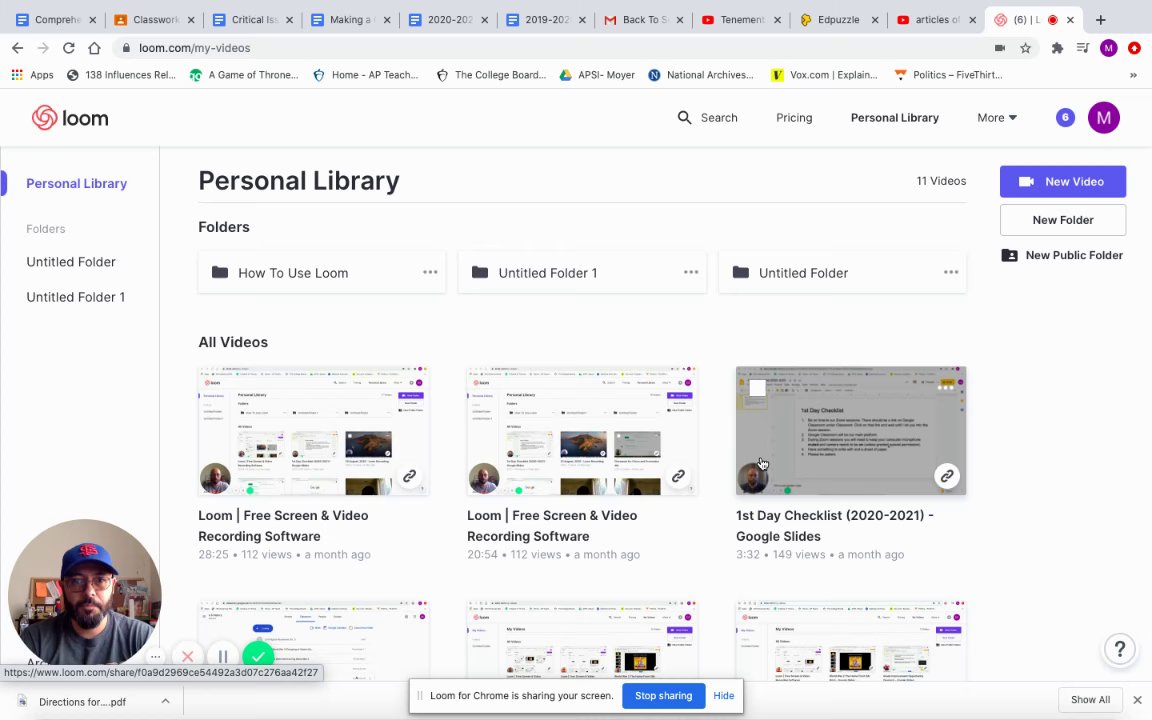The width and height of the screenshot is (1152, 720).
Task: Click the New Video button
Action: [x=1062, y=181]
